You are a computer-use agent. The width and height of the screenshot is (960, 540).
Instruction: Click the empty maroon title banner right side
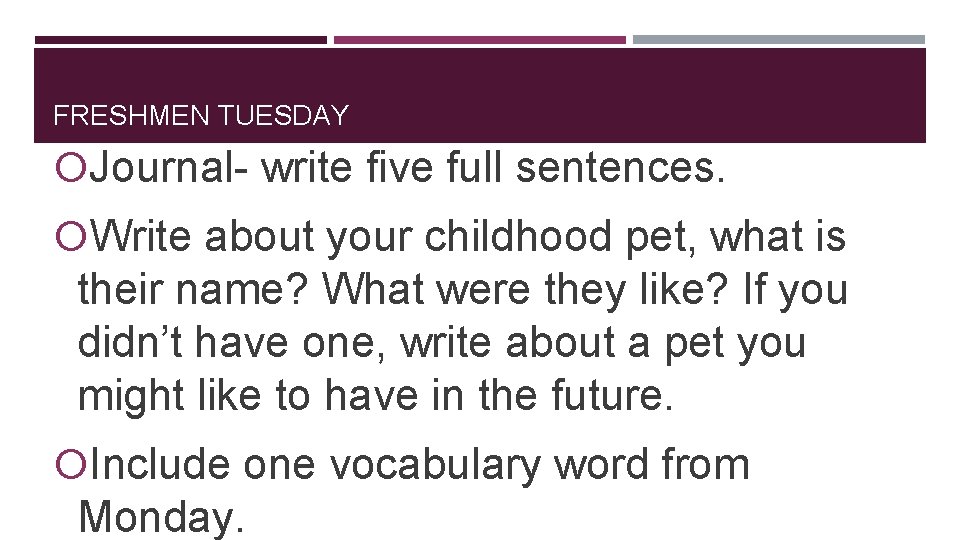pyautogui.click(x=700, y=100)
